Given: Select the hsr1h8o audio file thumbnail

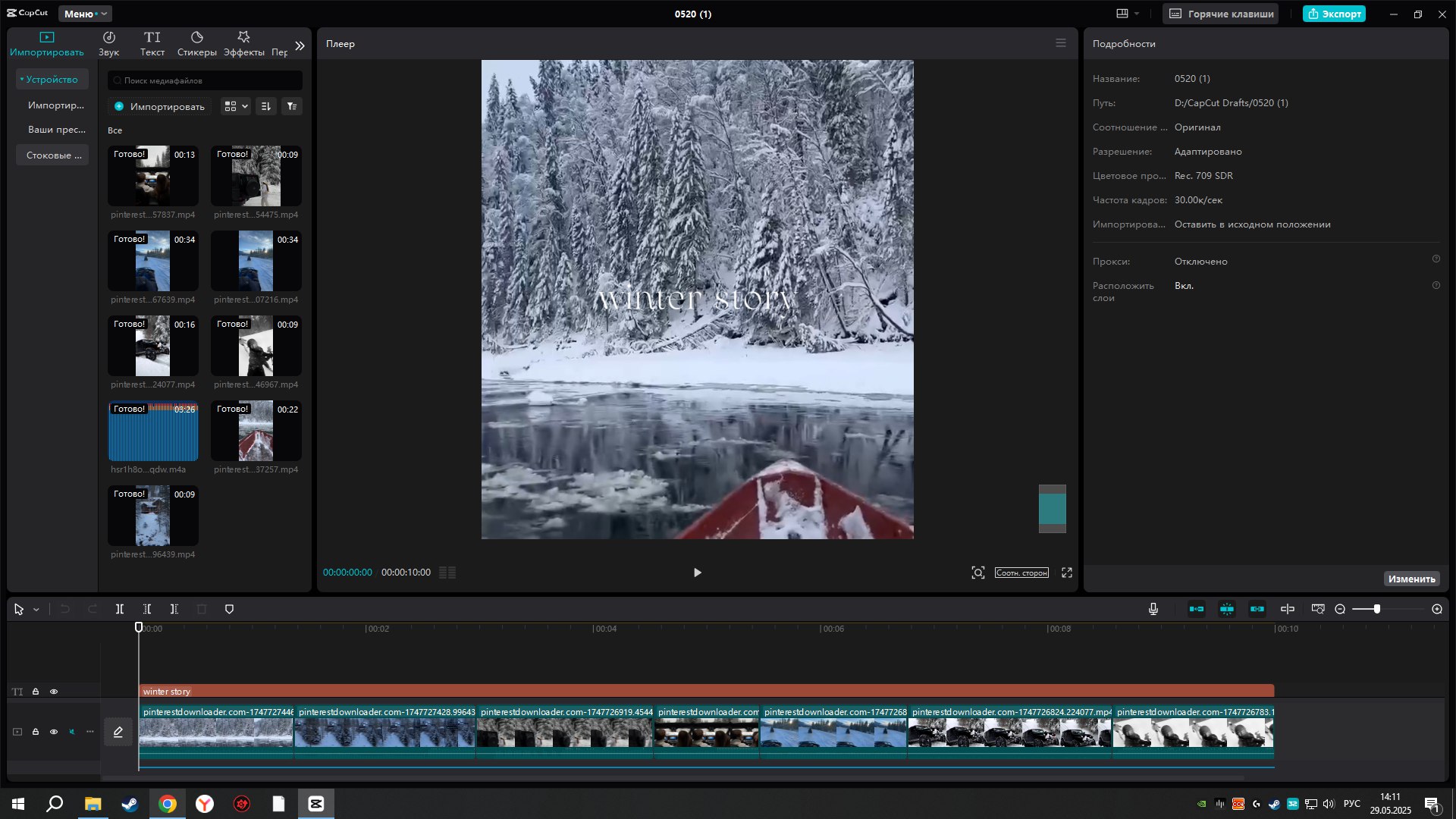Looking at the screenshot, I should tap(153, 431).
